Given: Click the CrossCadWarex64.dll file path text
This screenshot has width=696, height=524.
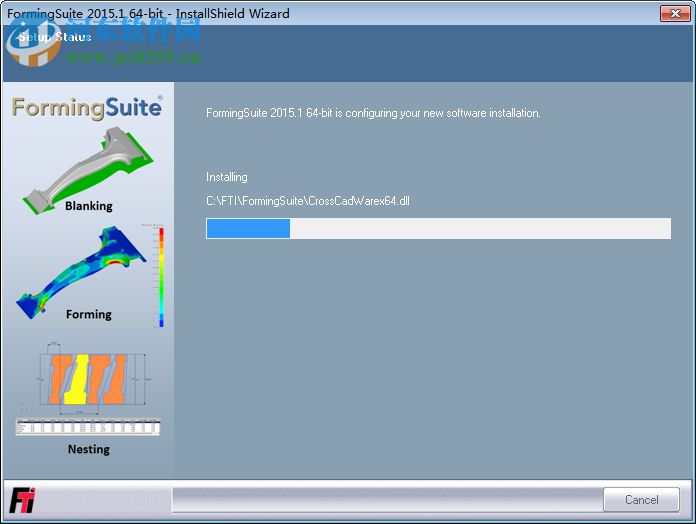Looking at the screenshot, I should (x=308, y=201).
